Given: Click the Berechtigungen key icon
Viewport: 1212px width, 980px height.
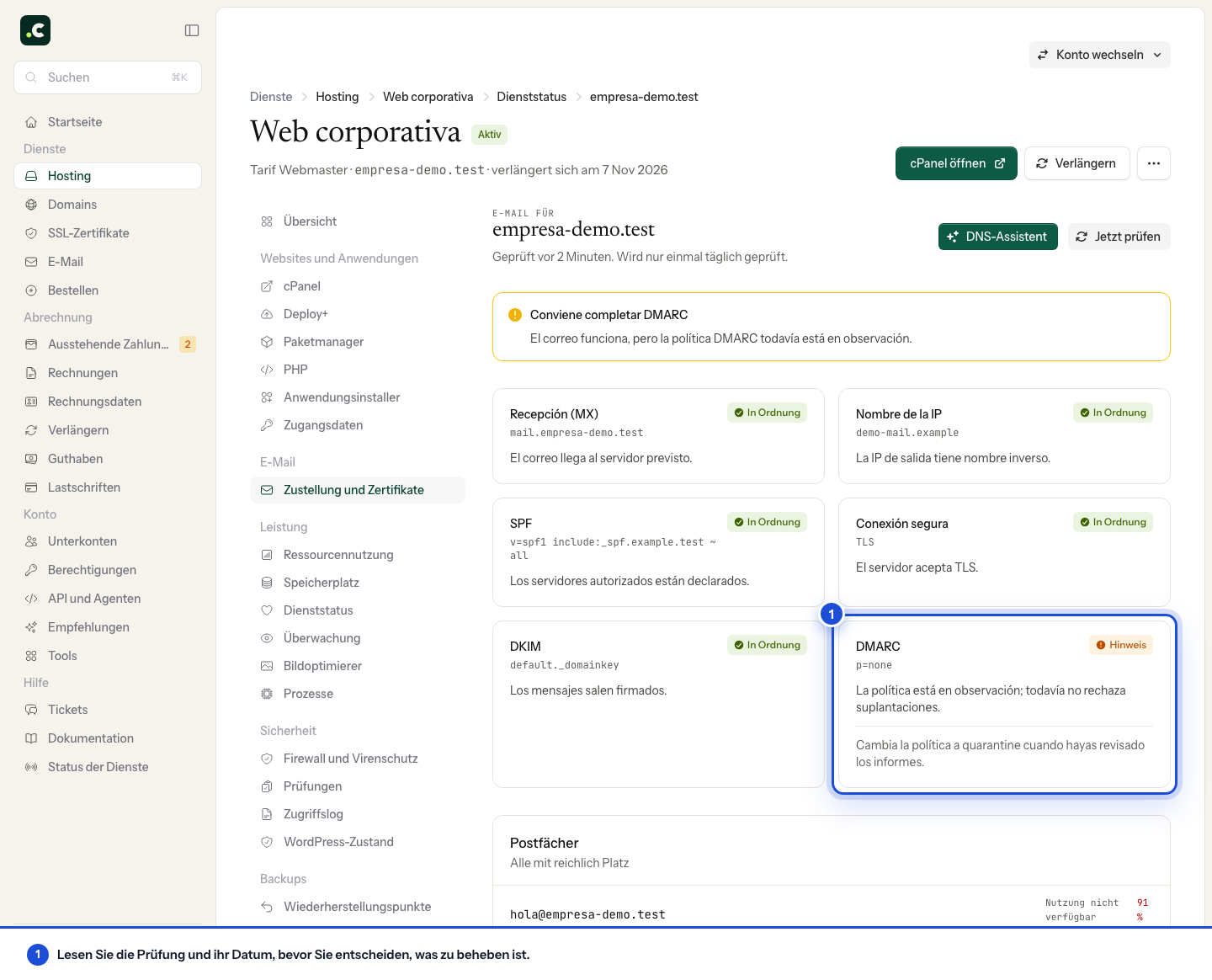Looking at the screenshot, I should (31, 570).
